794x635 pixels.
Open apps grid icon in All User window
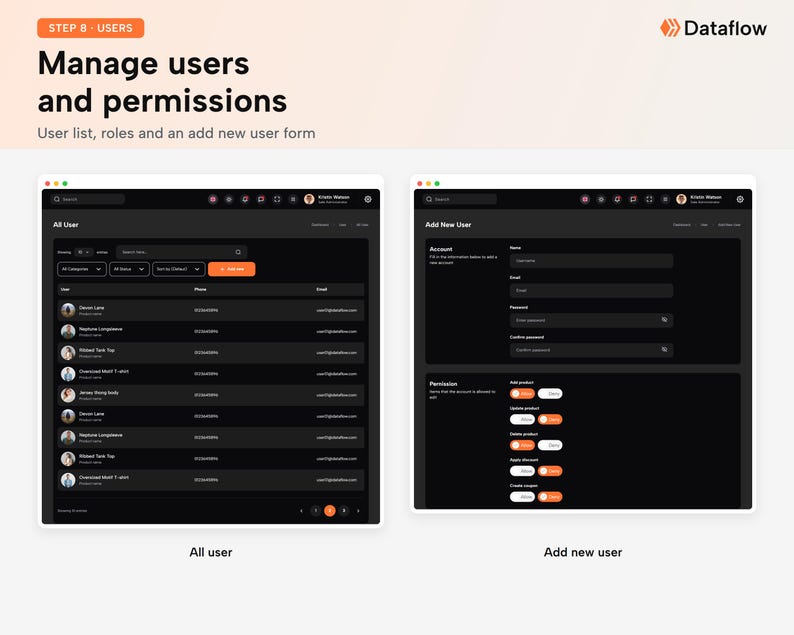pyautogui.click(x=293, y=200)
